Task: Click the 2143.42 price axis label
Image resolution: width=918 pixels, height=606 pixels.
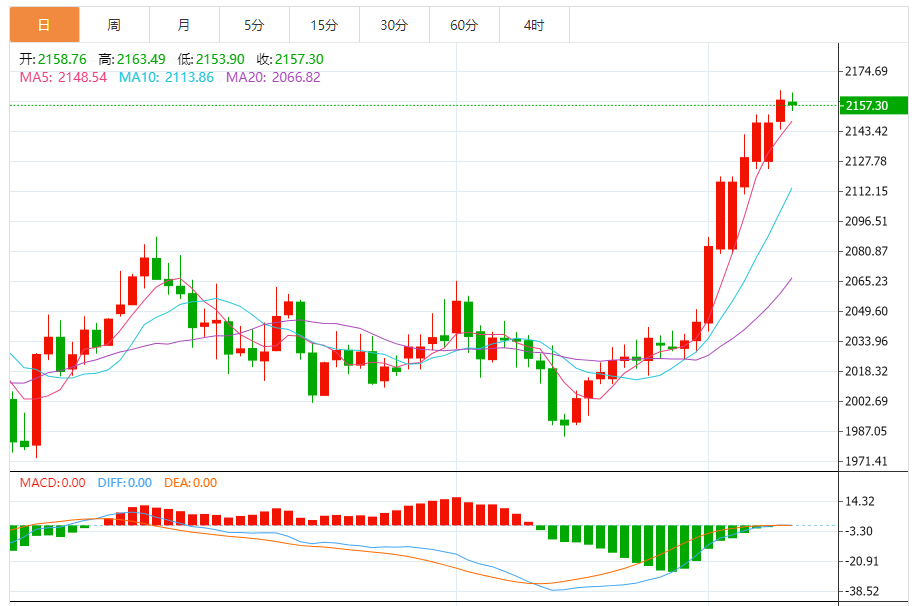Action: click(866, 131)
